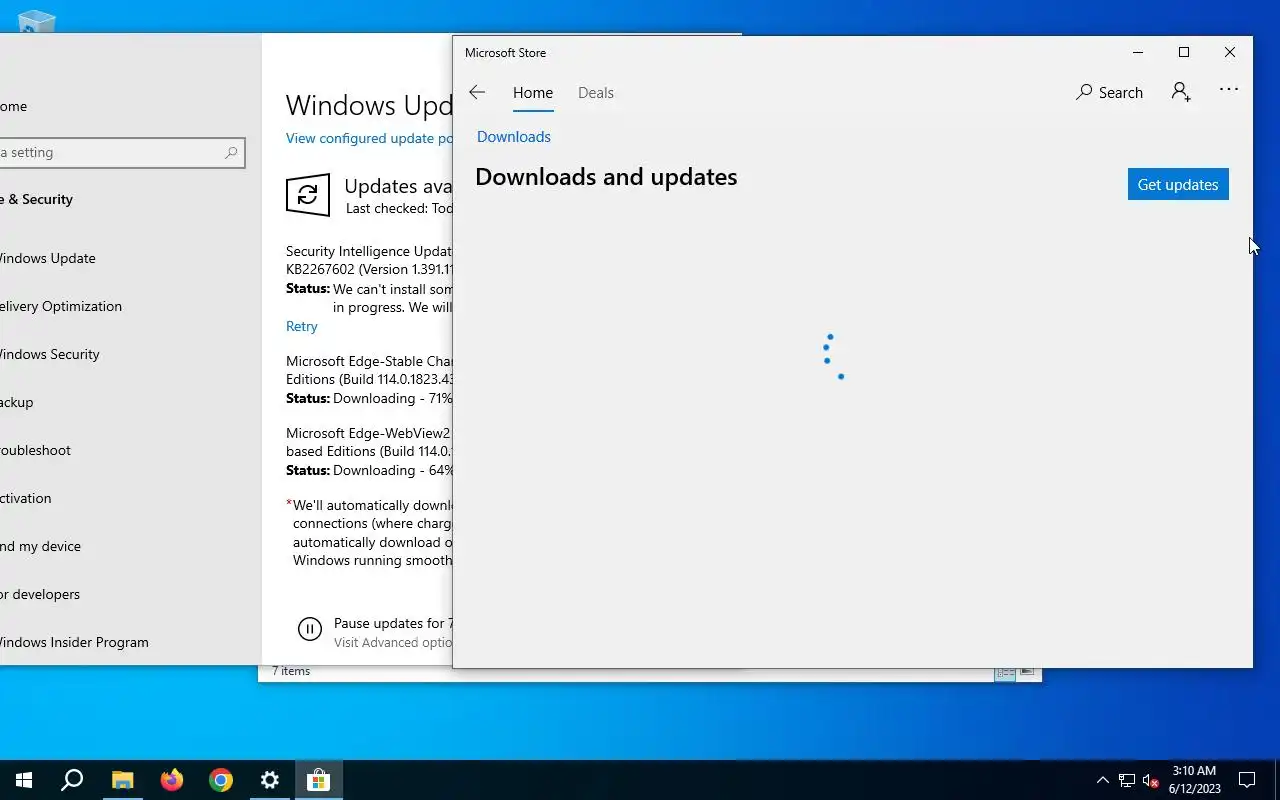Show hidden system tray icons
This screenshot has height=800, width=1280.
coord(1103,780)
